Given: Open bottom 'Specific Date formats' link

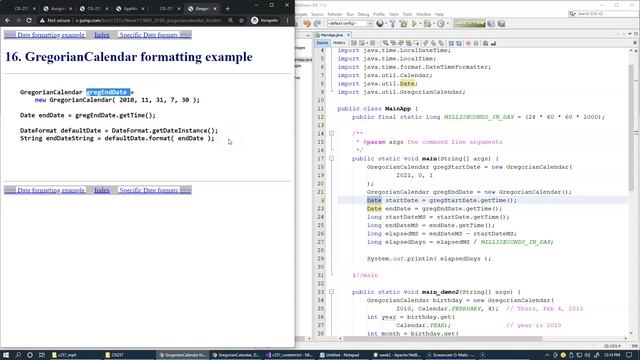Looking at the screenshot, I should (x=149, y=190).
